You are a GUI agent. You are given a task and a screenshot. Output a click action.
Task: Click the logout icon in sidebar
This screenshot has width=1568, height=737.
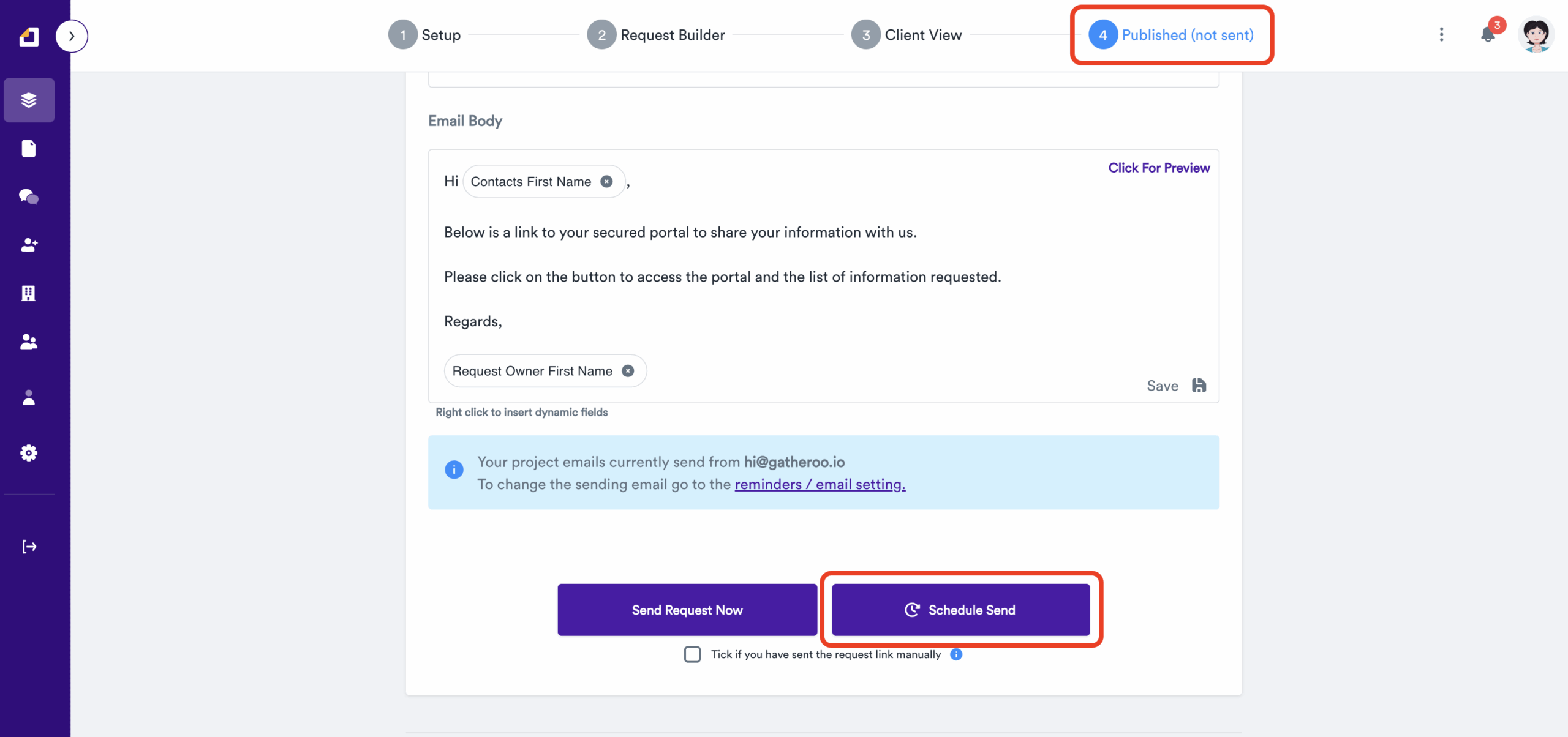click(29, 547)
